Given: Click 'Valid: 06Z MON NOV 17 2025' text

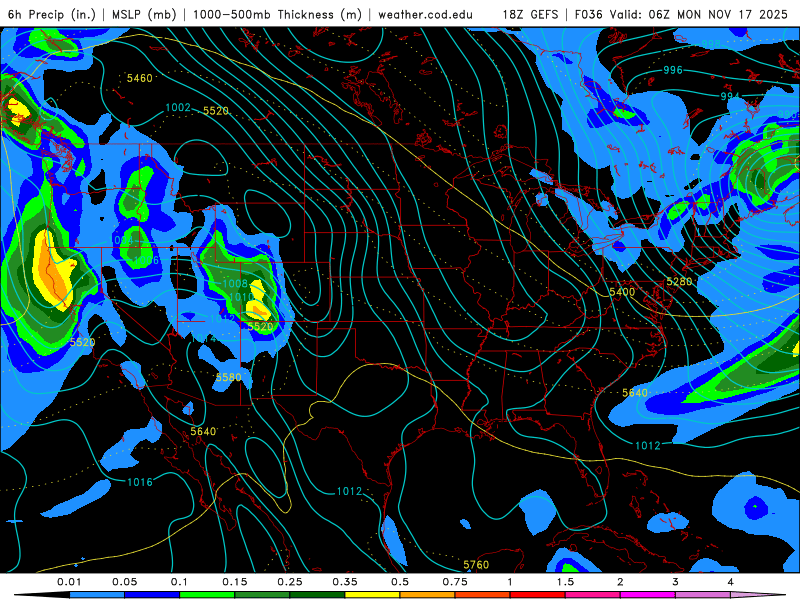Looking at the screenshot, I should [x=698, y=14].
